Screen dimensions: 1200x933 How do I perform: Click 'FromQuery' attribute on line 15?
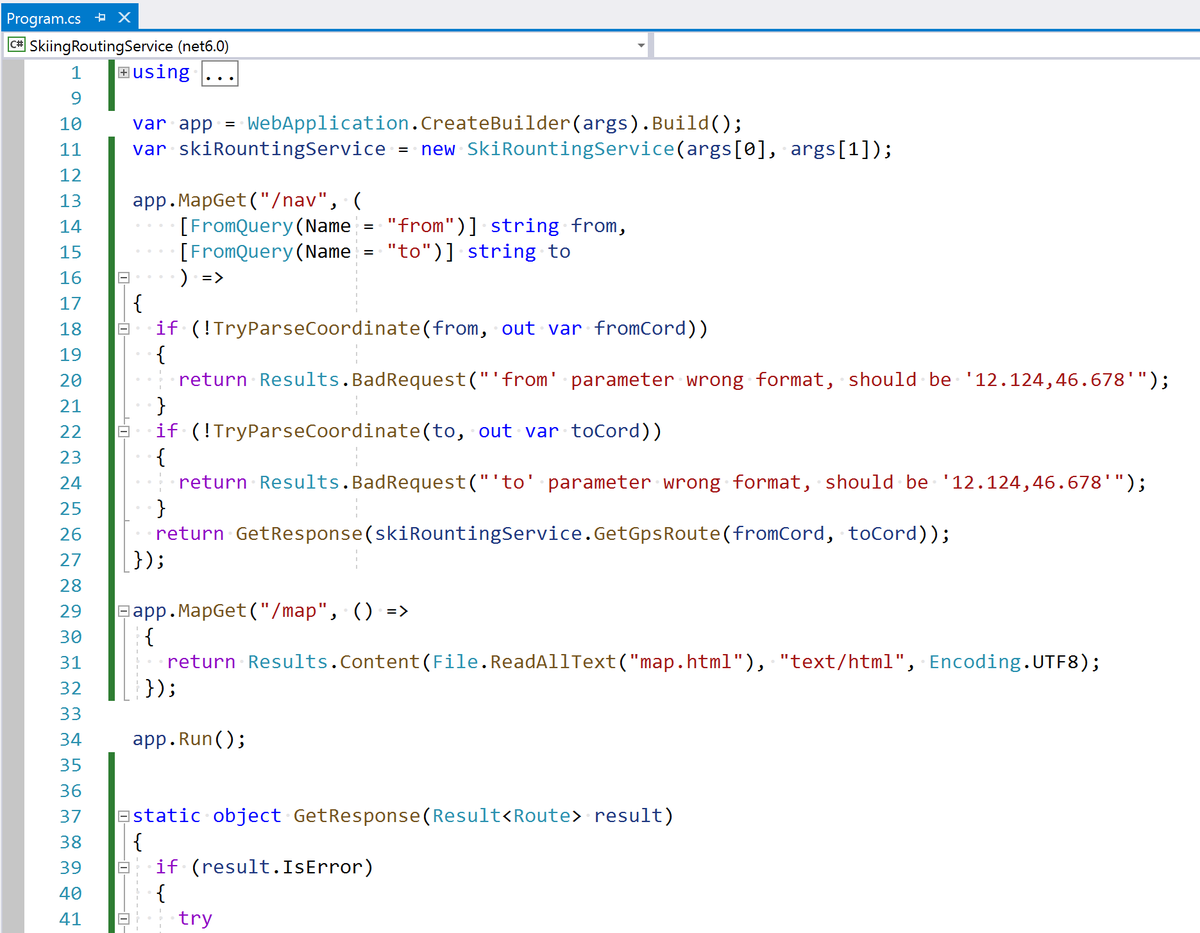click(x=241, y=251)
